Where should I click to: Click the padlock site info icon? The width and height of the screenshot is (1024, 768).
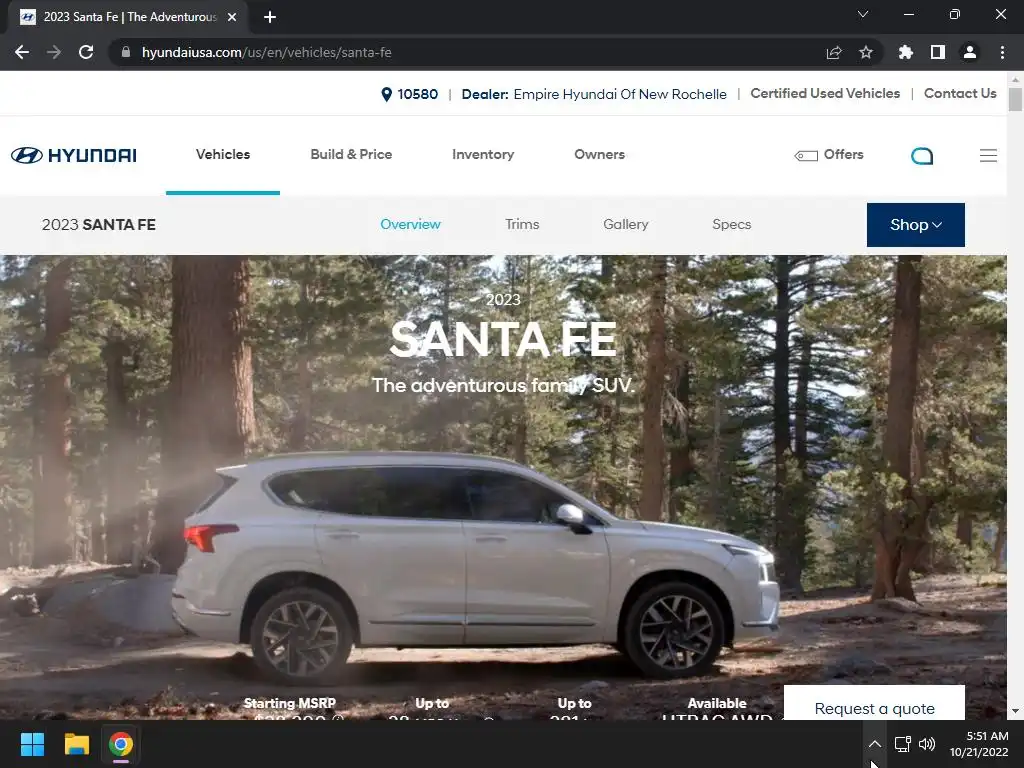126,52
